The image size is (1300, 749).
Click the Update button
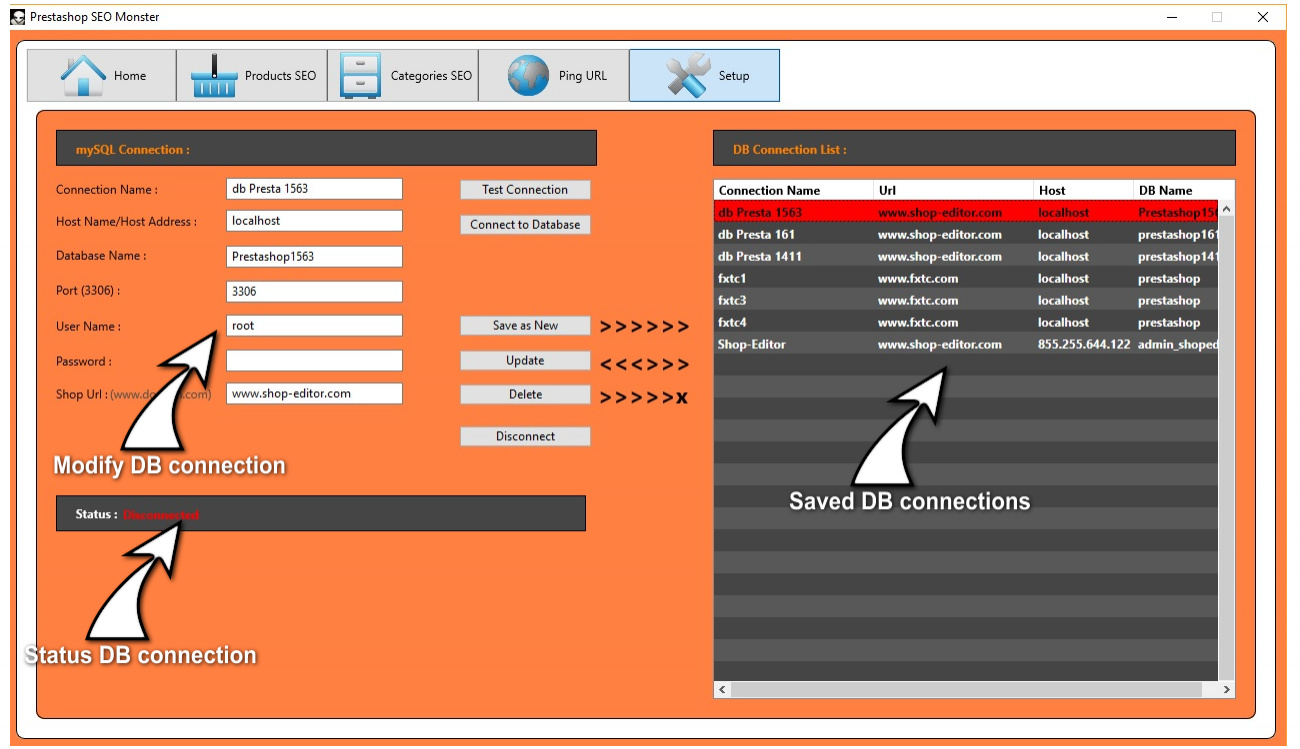(x=525, y=361)
